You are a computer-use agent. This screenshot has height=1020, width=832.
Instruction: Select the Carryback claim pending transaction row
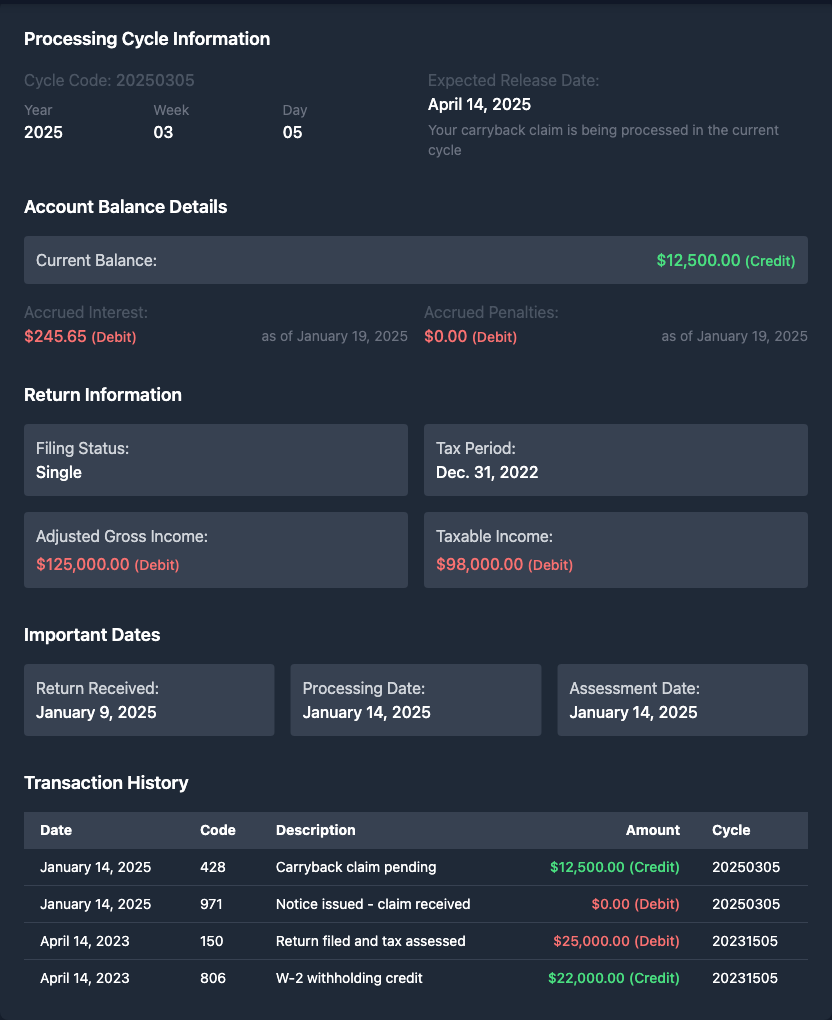(415, 867)
